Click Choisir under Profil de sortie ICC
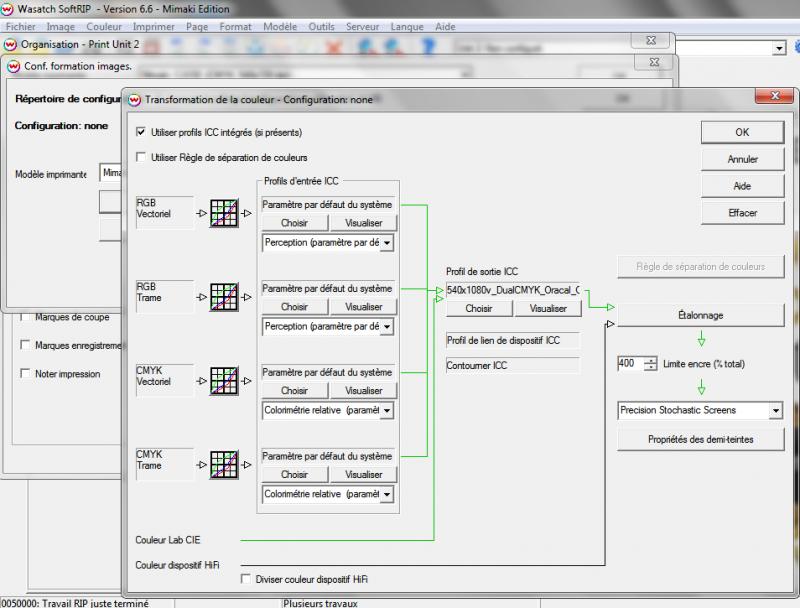This screenshot has width=800, height=608. (479, 309)
